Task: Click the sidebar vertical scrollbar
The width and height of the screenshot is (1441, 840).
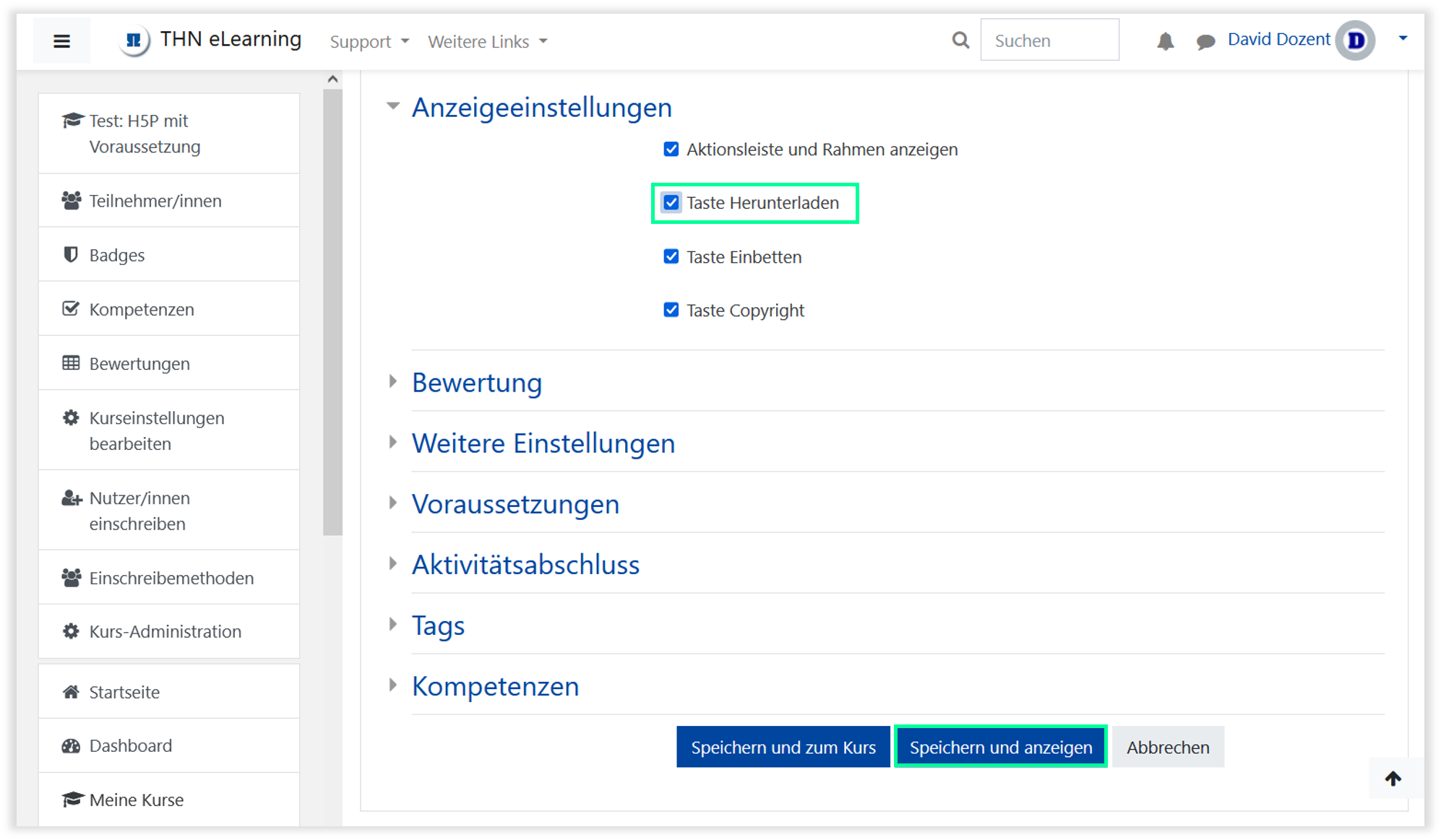Action: [x=332, y=311]
